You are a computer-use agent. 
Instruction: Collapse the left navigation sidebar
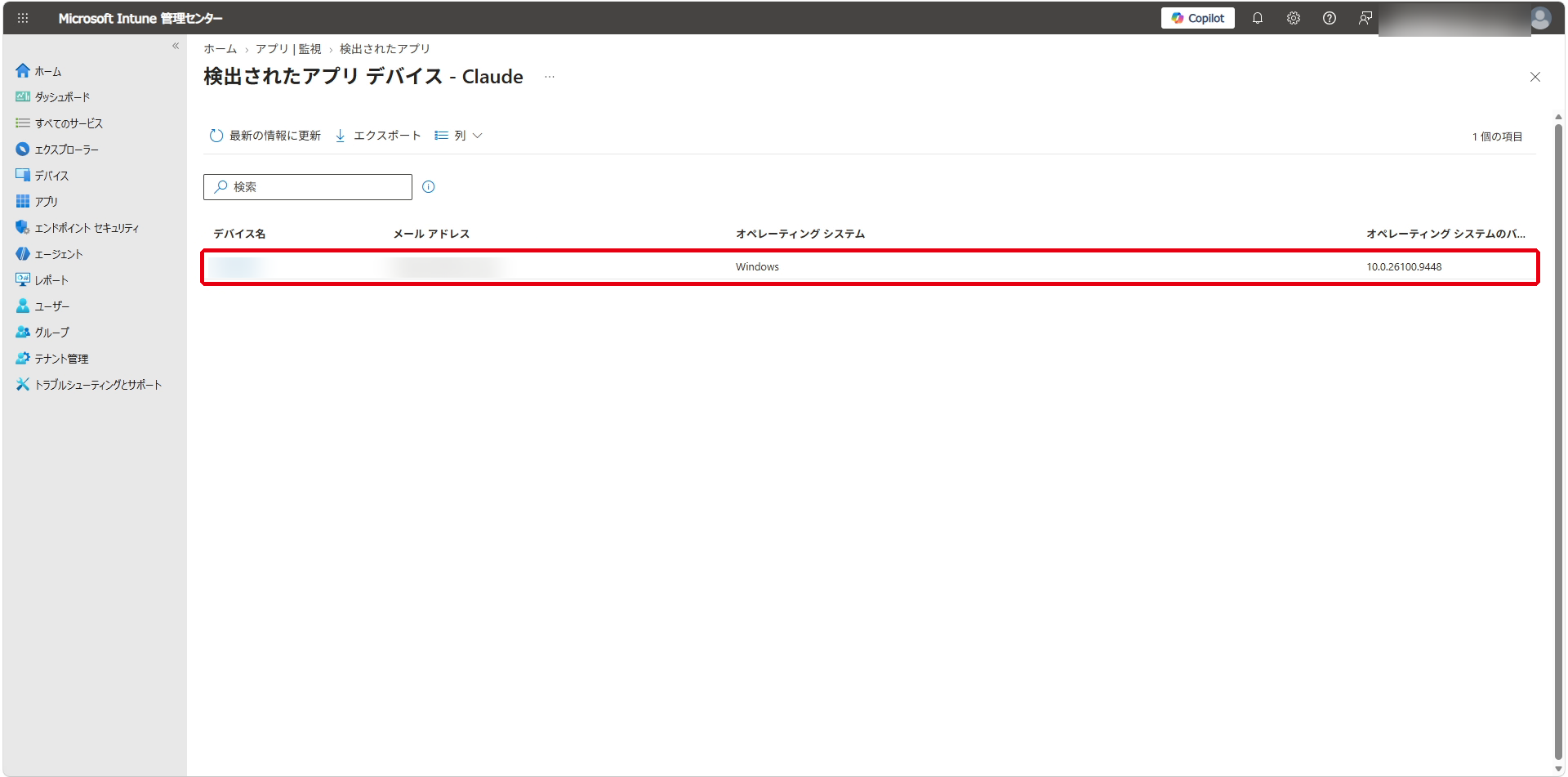[176, 46]
